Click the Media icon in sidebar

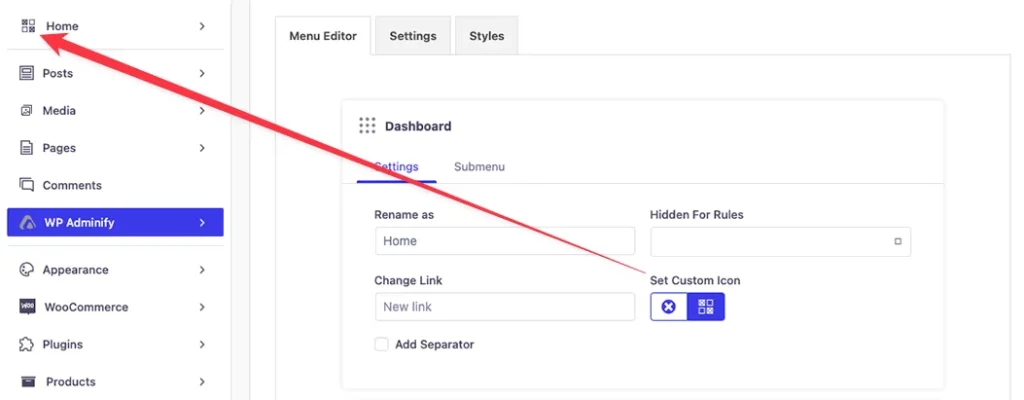tap(26, 110)
